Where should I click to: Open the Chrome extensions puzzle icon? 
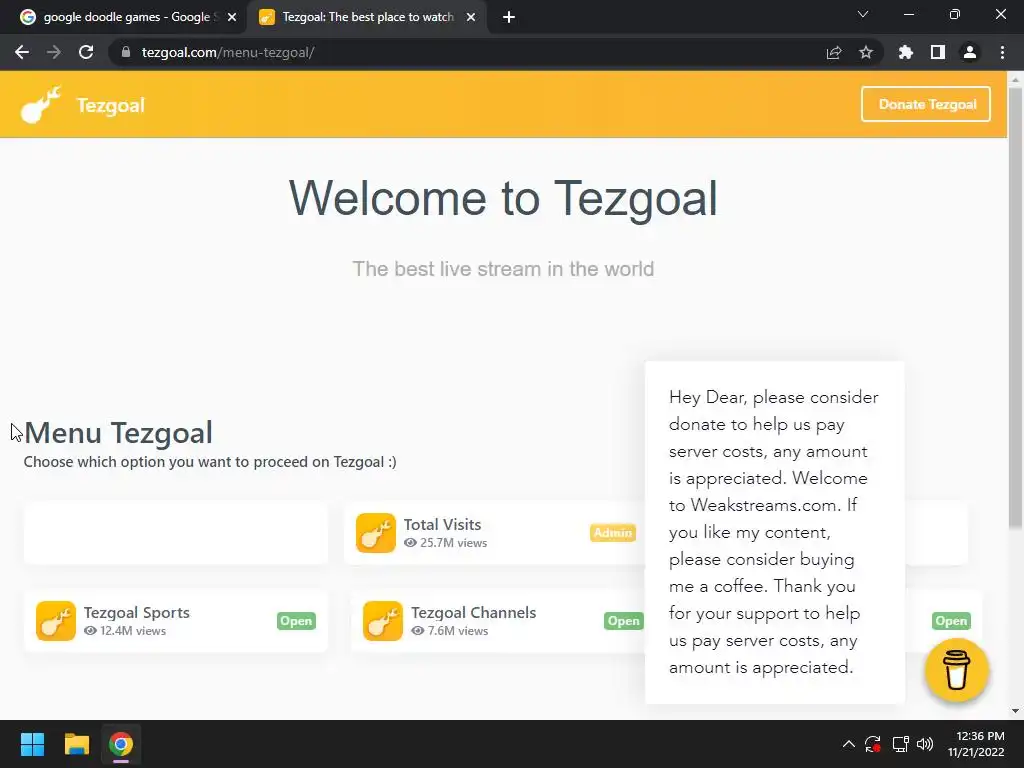(906, 52)
